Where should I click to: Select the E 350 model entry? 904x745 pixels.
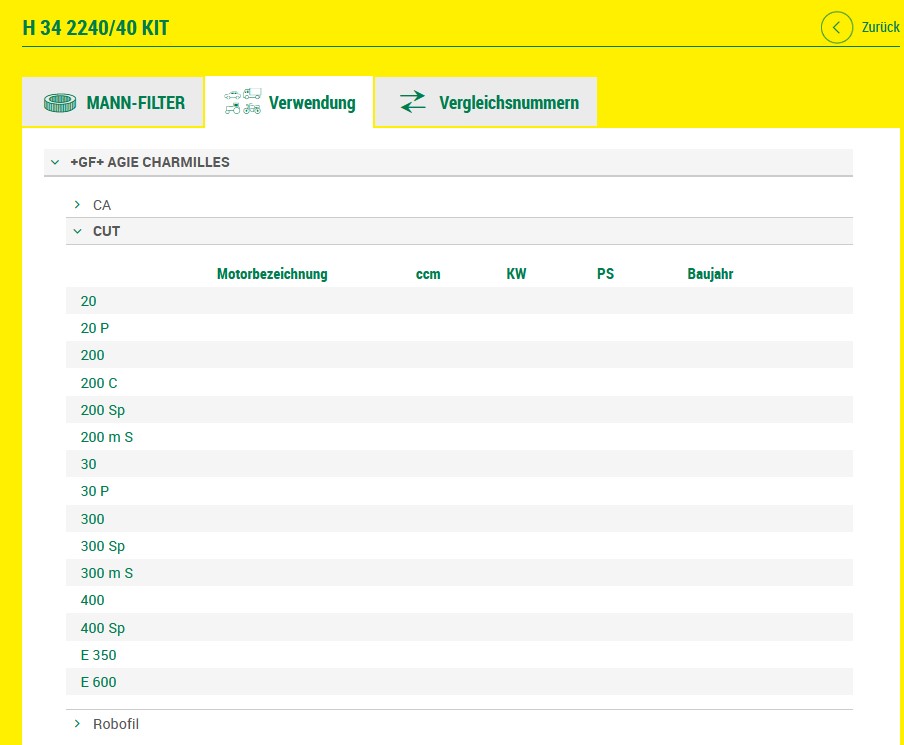pos(98,655)
